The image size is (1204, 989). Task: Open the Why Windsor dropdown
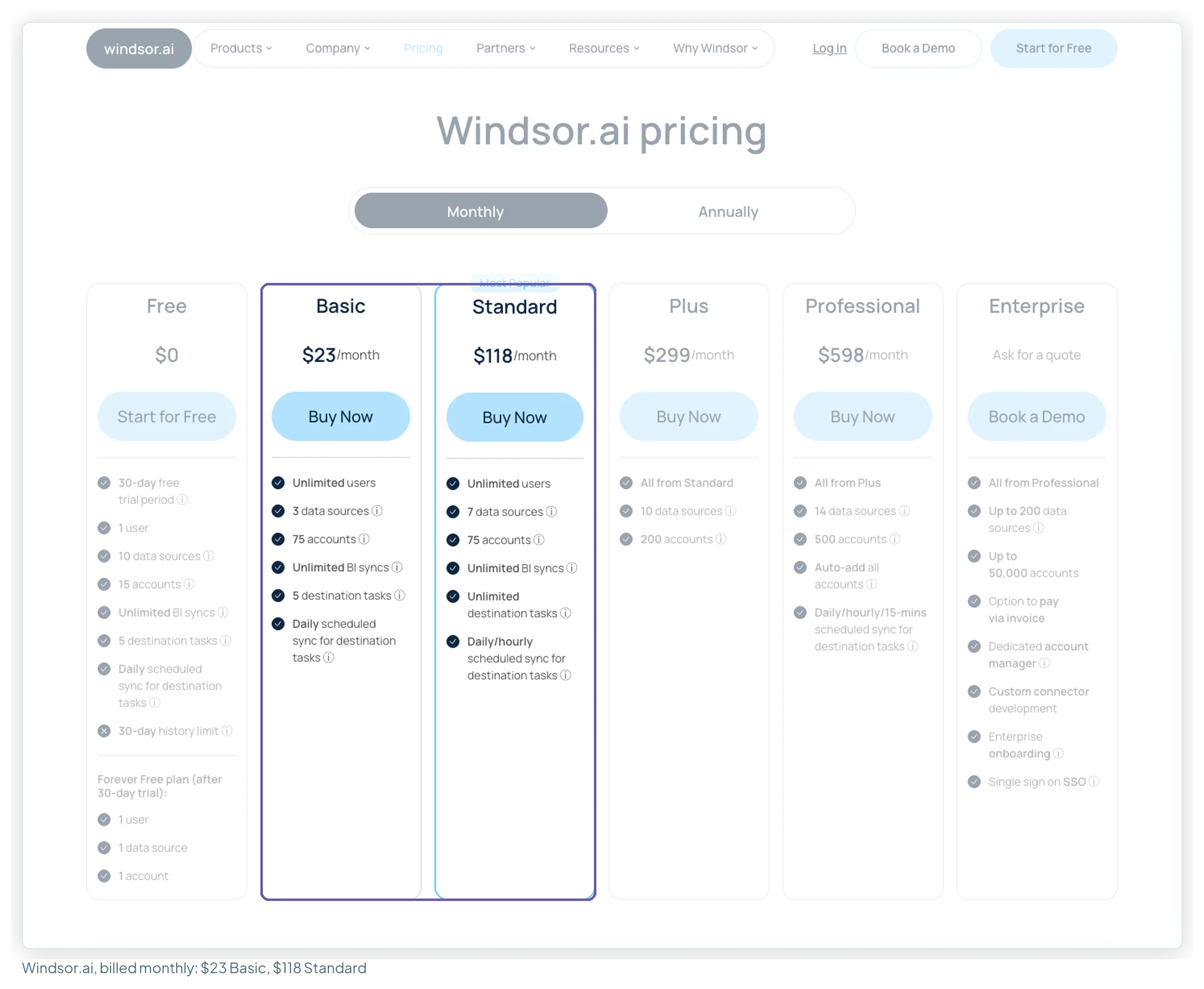click(715, 48)
